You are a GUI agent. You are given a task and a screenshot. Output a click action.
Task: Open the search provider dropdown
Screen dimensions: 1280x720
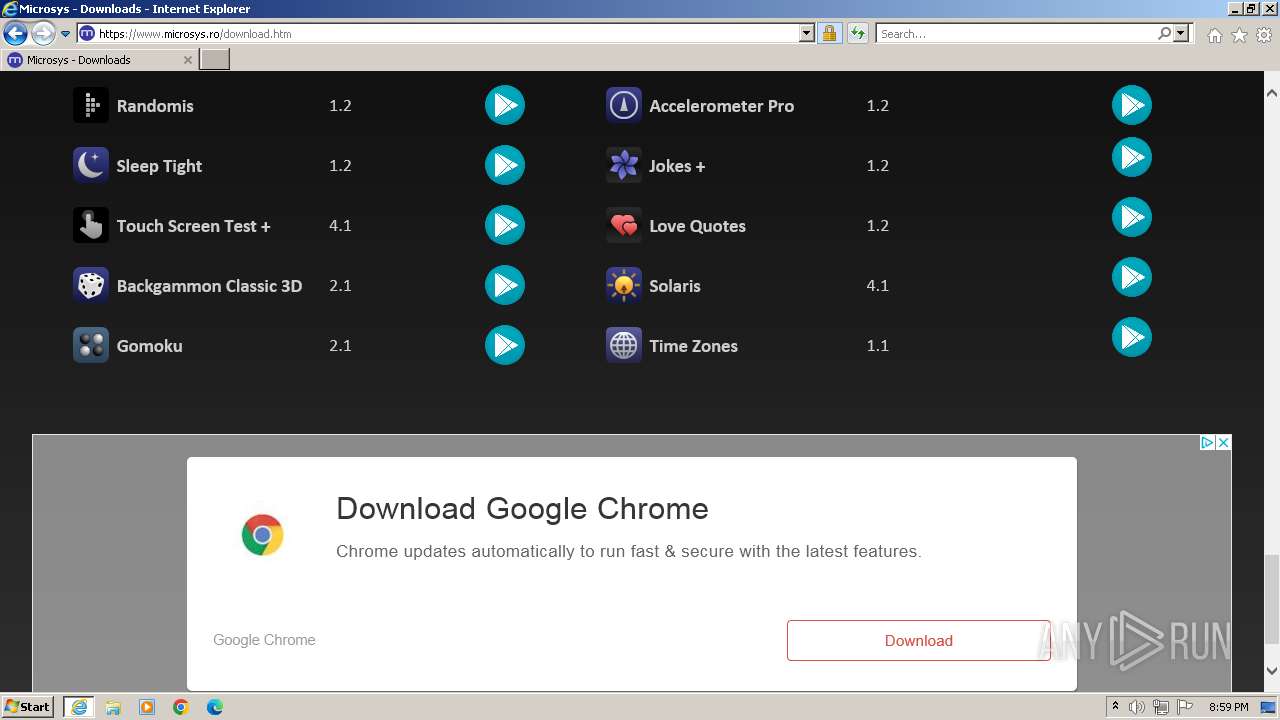pos(1181,33)
